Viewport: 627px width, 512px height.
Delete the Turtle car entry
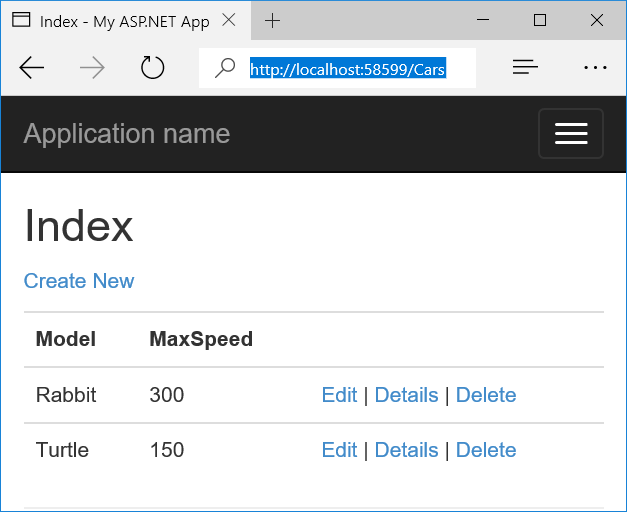pyautogui.click(x=486, y=450)
